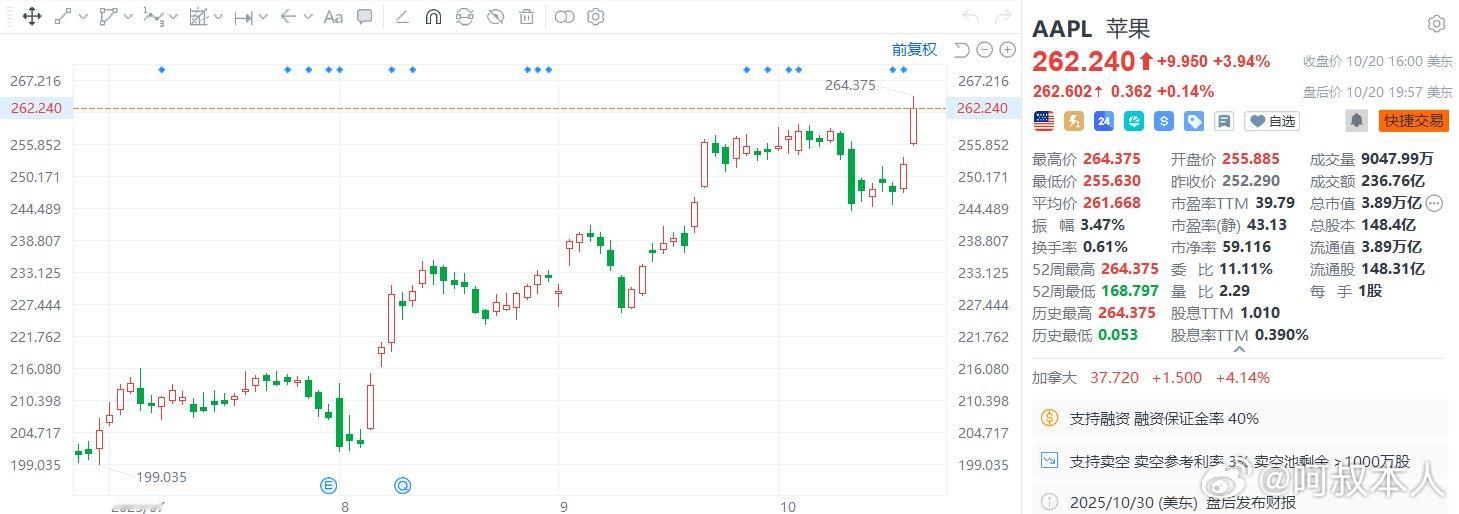This screenshot has width=1459, height=514.
Task: Click the AAPL ticker title
Action: pos(1062,28)
